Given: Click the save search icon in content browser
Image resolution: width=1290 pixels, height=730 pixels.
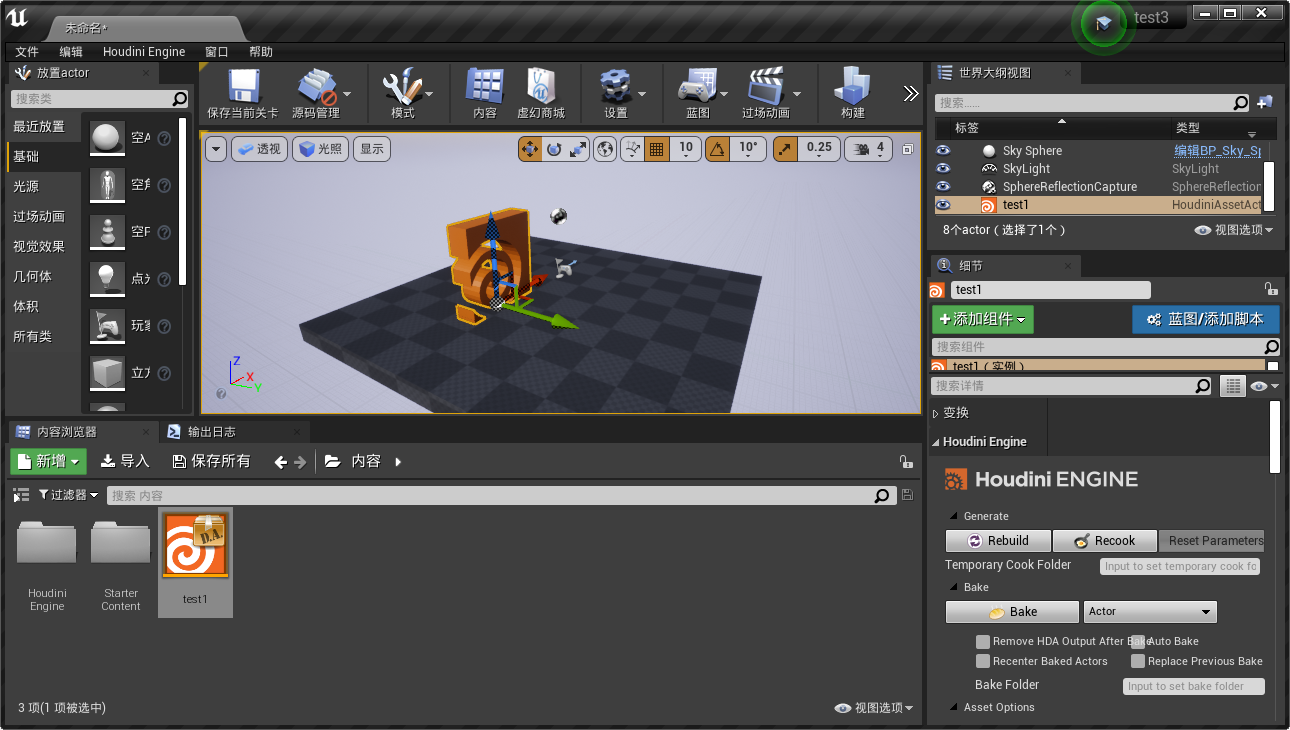Looking at the screenshot, I should [907, 495].
